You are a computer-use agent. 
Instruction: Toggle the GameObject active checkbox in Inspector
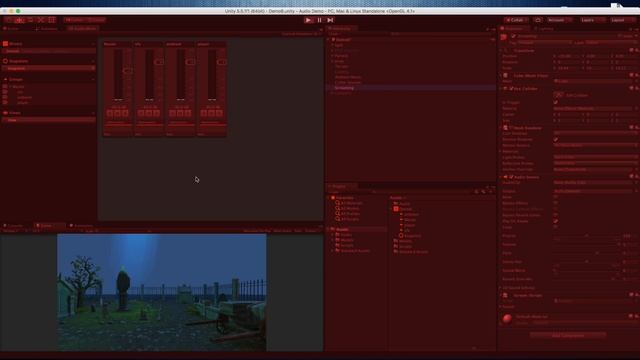pyautogui.click(x=513, y=36)
